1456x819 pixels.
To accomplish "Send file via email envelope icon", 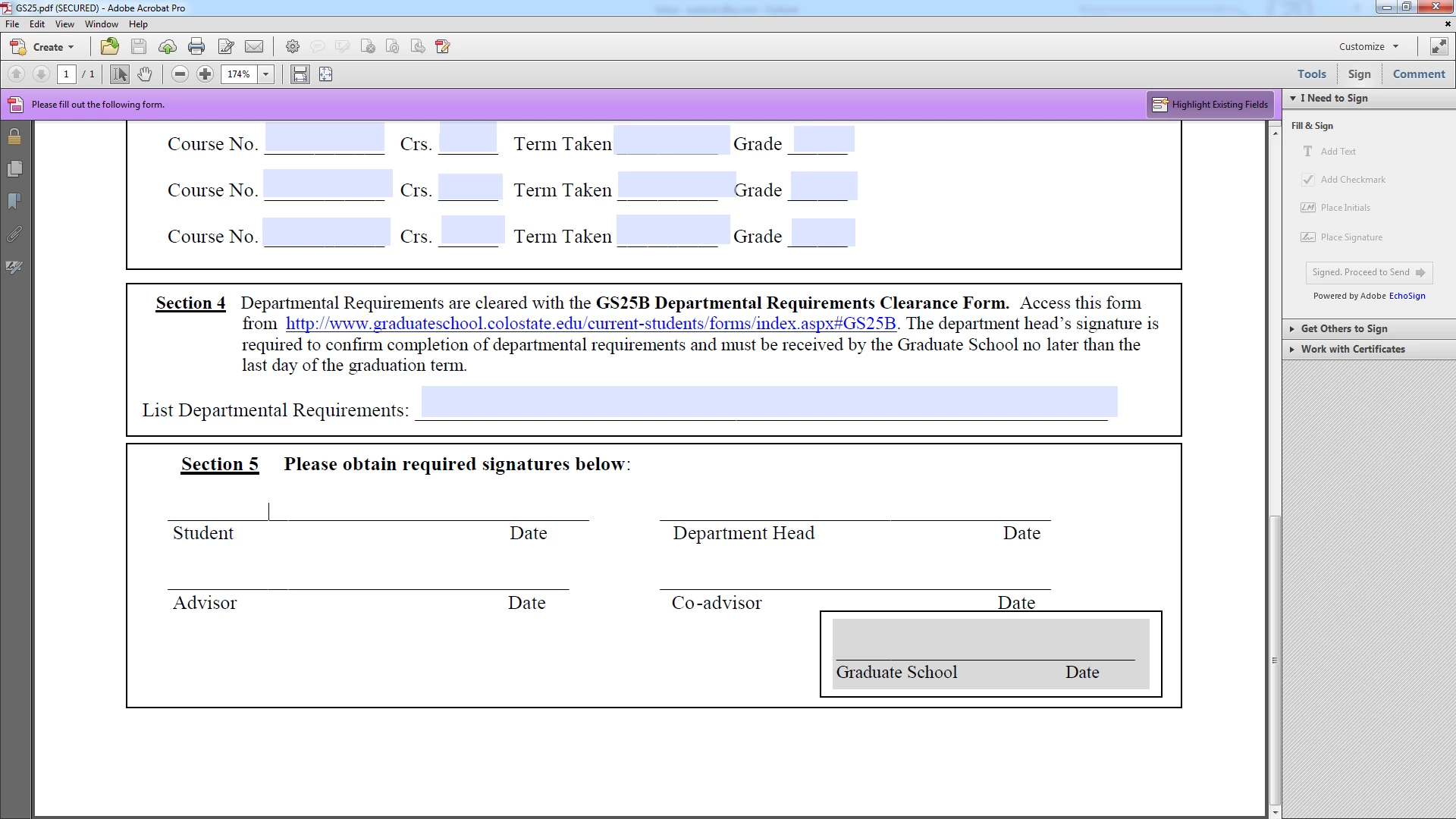I will pyautogui.click(x=254, y=47).
